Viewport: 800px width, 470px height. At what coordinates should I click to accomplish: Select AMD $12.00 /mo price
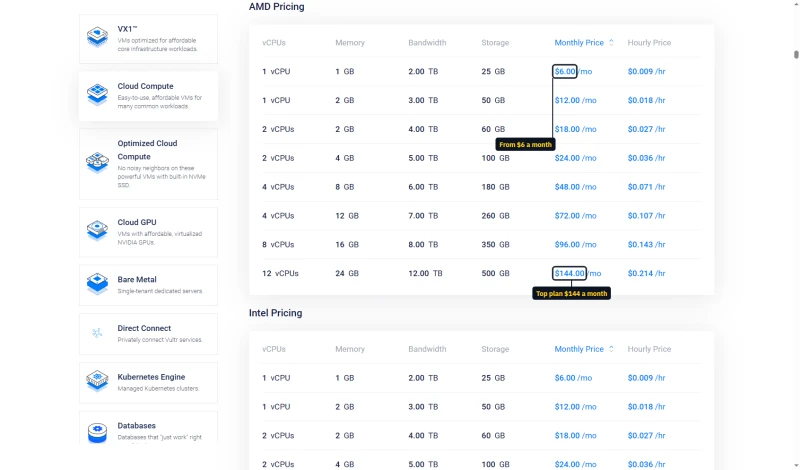[x=576, y=101]
